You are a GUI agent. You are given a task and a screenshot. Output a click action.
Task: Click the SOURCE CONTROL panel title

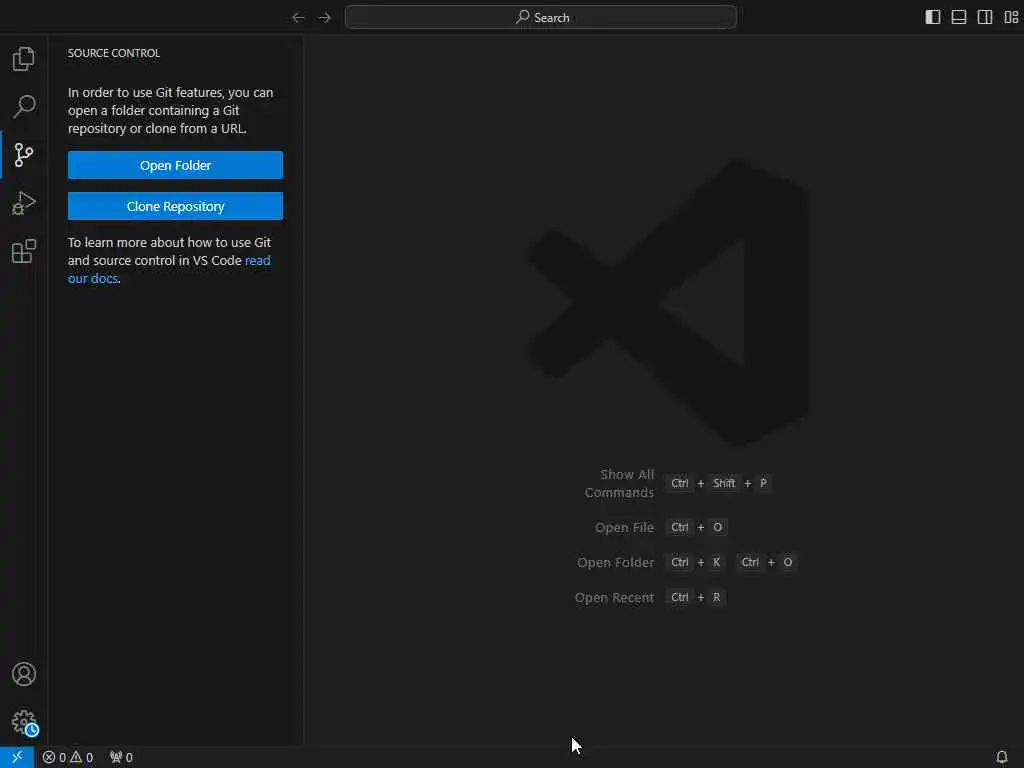pos(114,53)
